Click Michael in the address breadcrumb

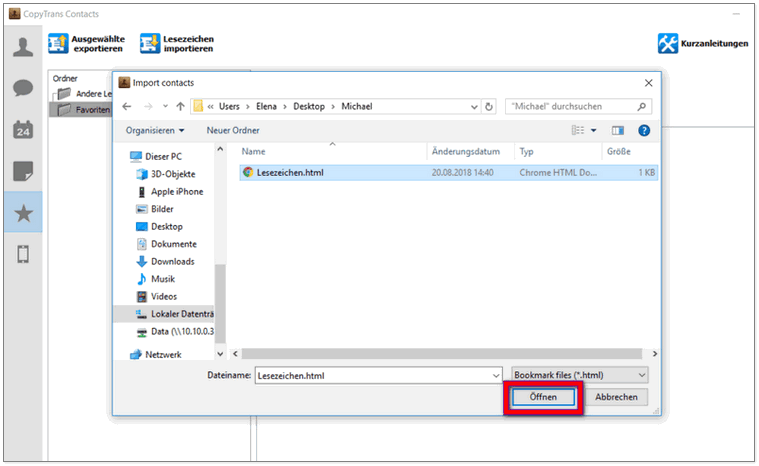[x=357, y=106]
